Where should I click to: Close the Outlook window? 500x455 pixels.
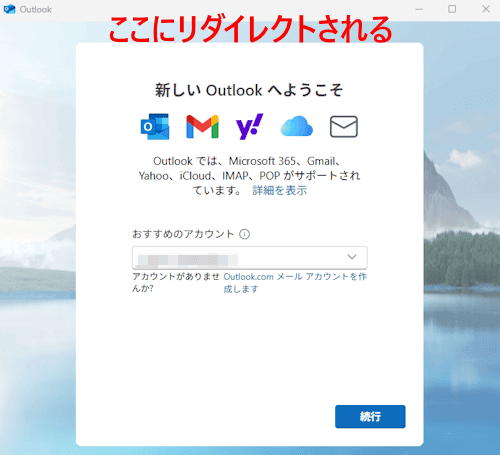pyautogui.click(x=486, y=9)
